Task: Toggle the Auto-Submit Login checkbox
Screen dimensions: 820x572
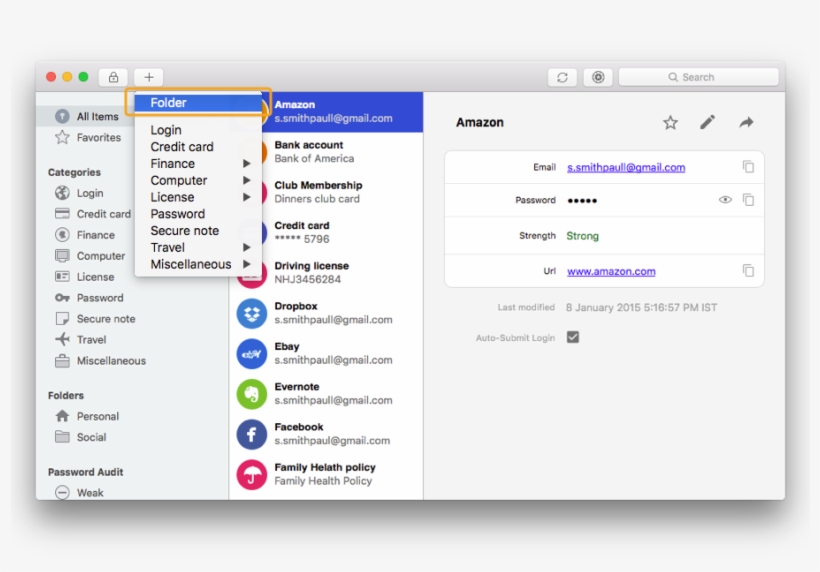Action: 573,338
